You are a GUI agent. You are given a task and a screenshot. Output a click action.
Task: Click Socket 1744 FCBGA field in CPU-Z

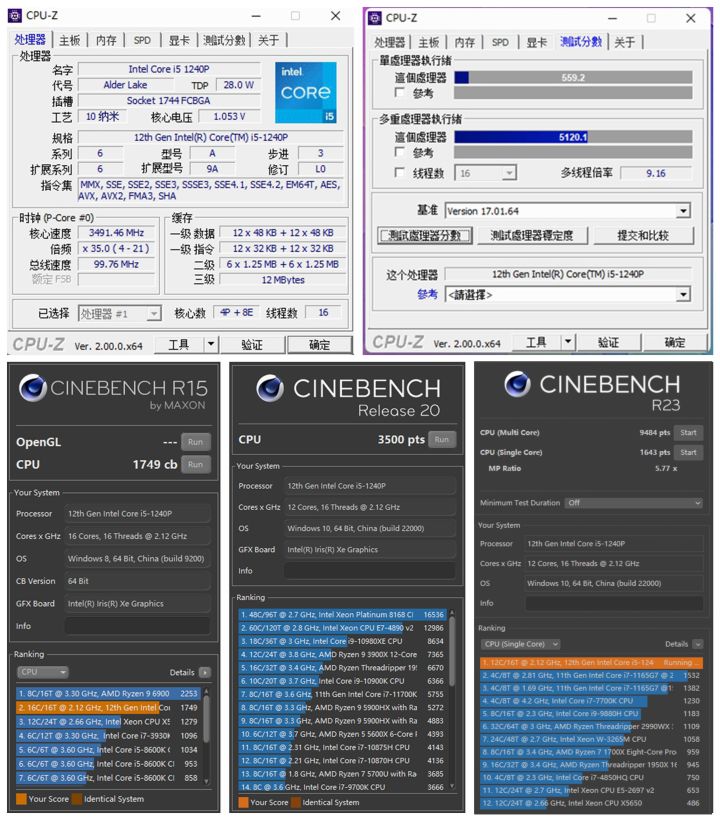169,100
